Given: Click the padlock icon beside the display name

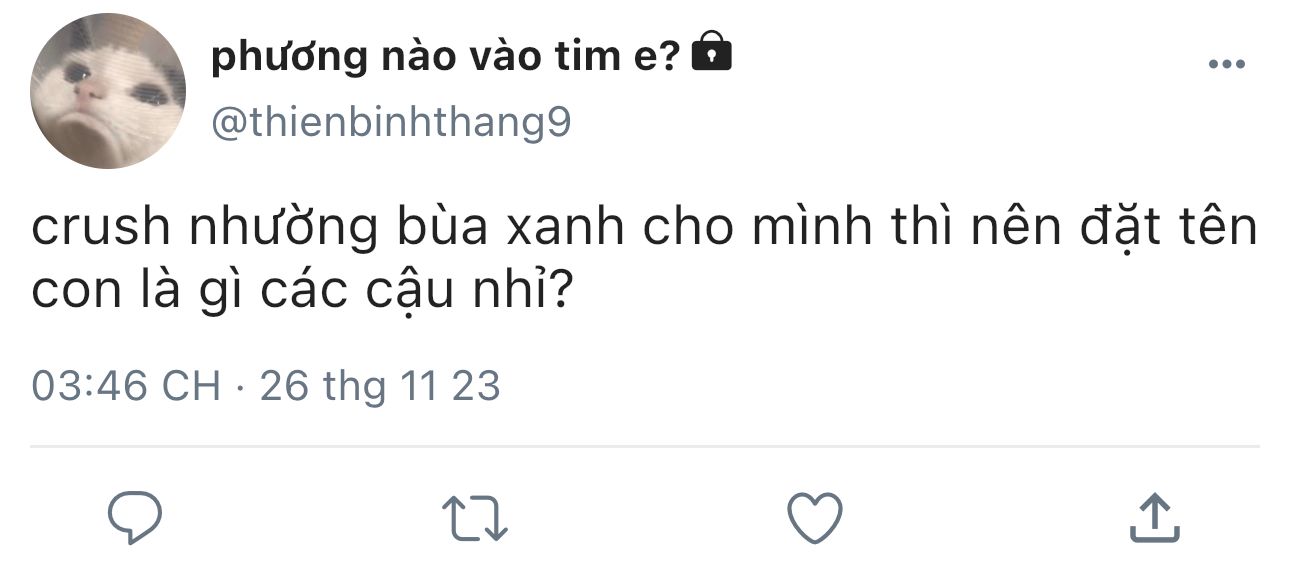Looking at the screenshot, I should [711, 53].
